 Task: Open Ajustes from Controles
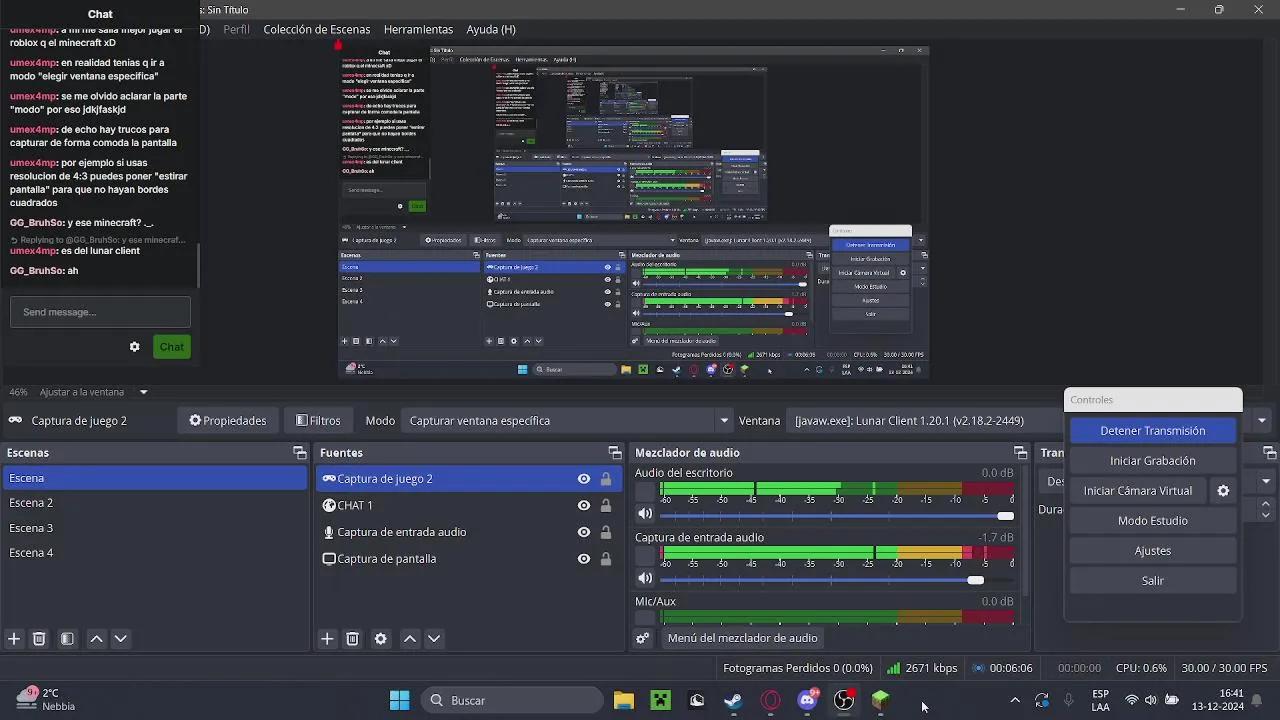point(1152,551)
